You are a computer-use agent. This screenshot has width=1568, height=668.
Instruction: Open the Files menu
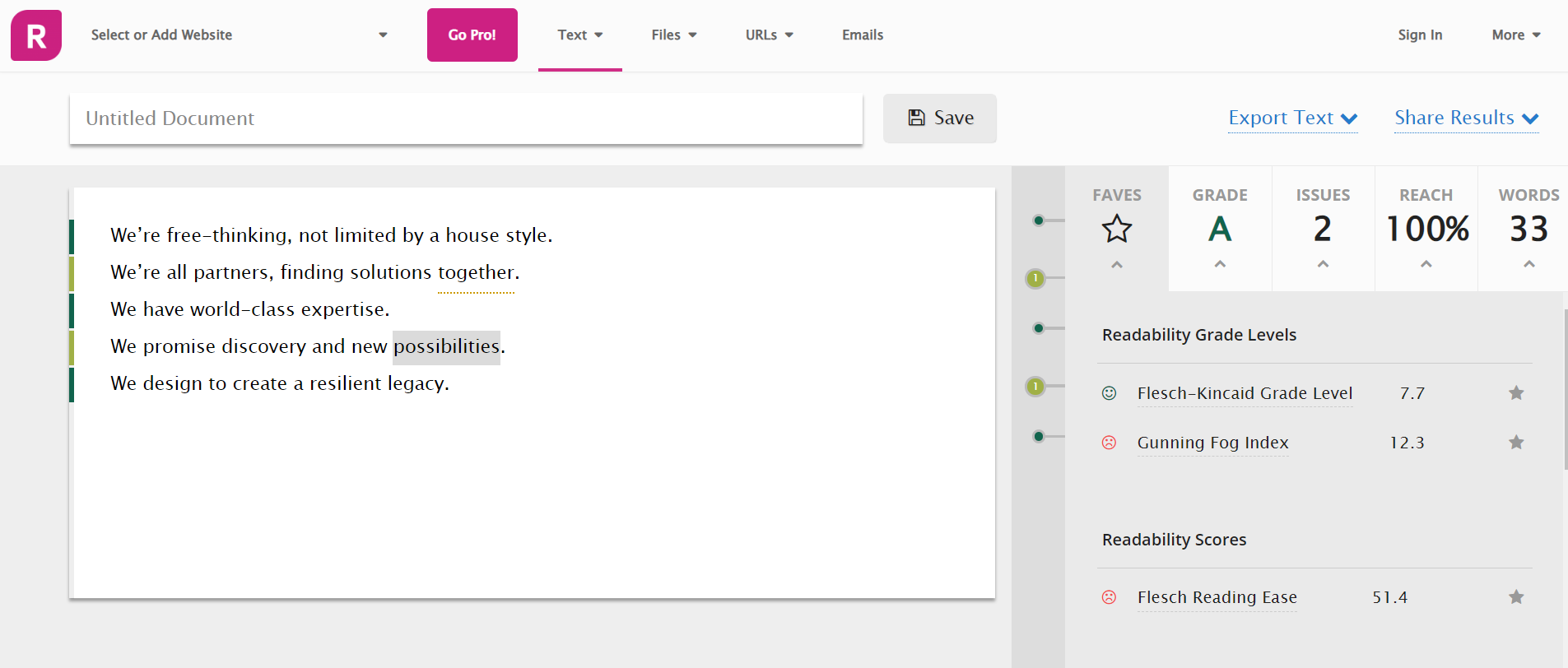[x=673, y=35]
